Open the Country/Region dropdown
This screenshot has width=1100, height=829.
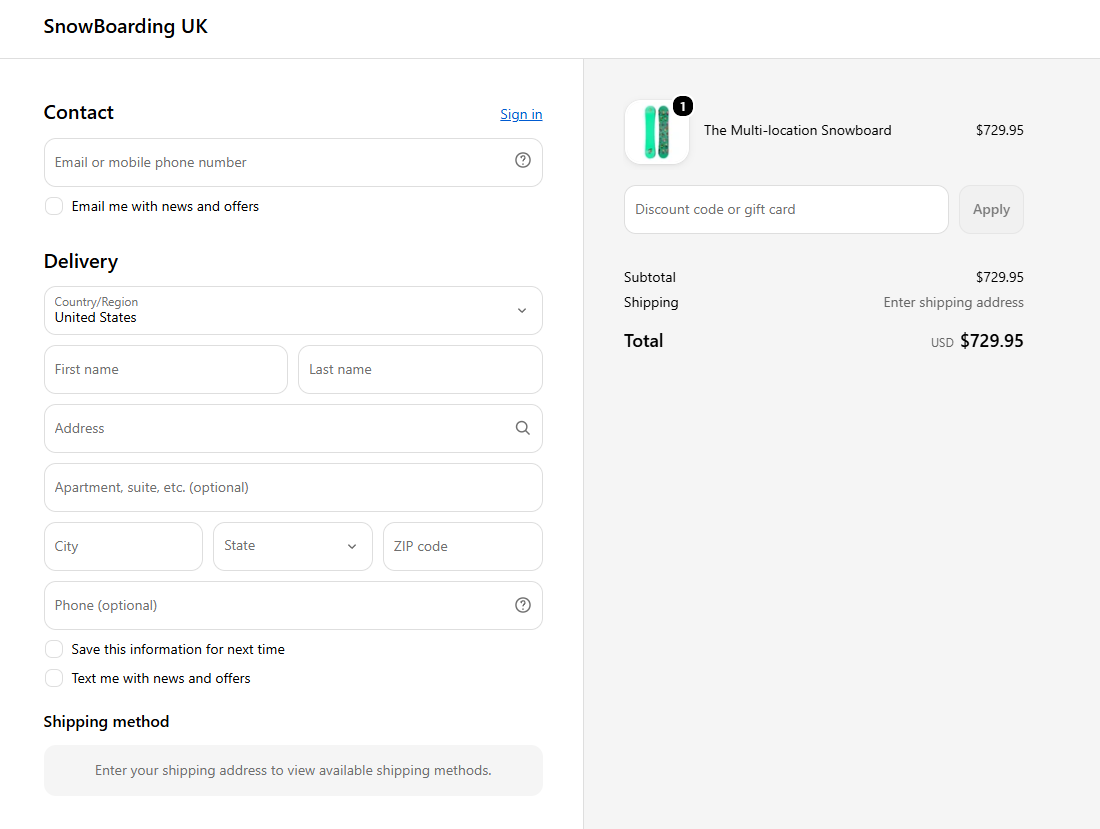coord(293,310)
